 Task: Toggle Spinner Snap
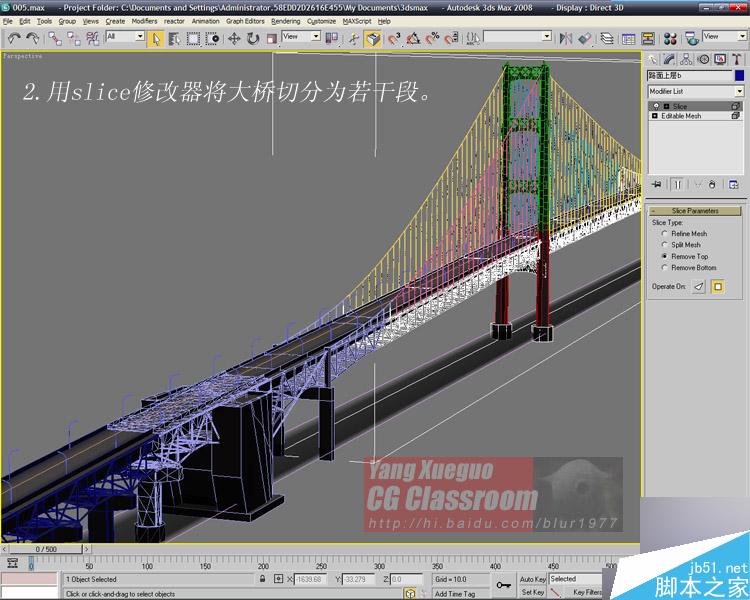click(452, 39)
